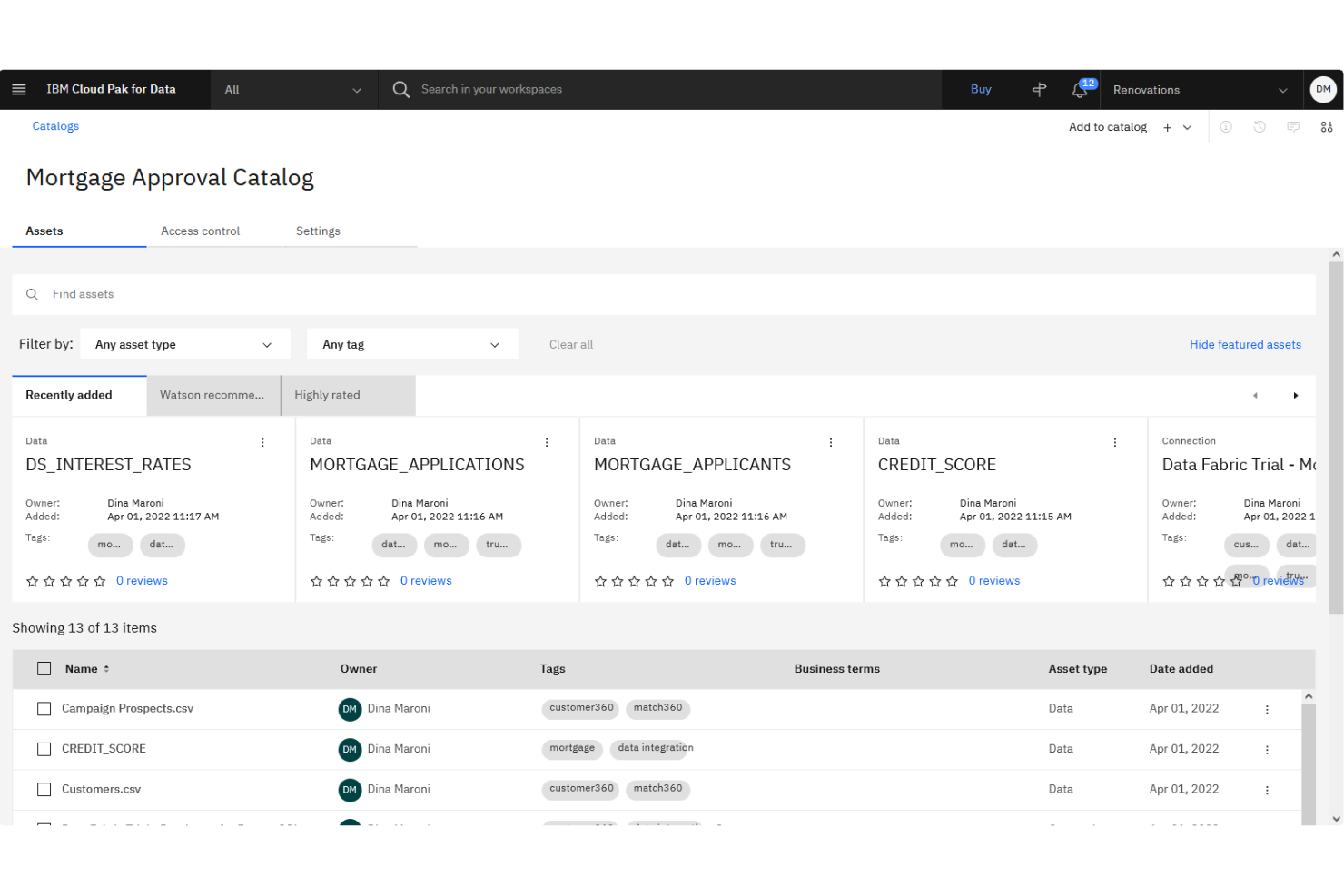Click the asset table scrollbar up arrow
The width and height of the screenshot is (1344, 896).
(x=1309, y=696)
